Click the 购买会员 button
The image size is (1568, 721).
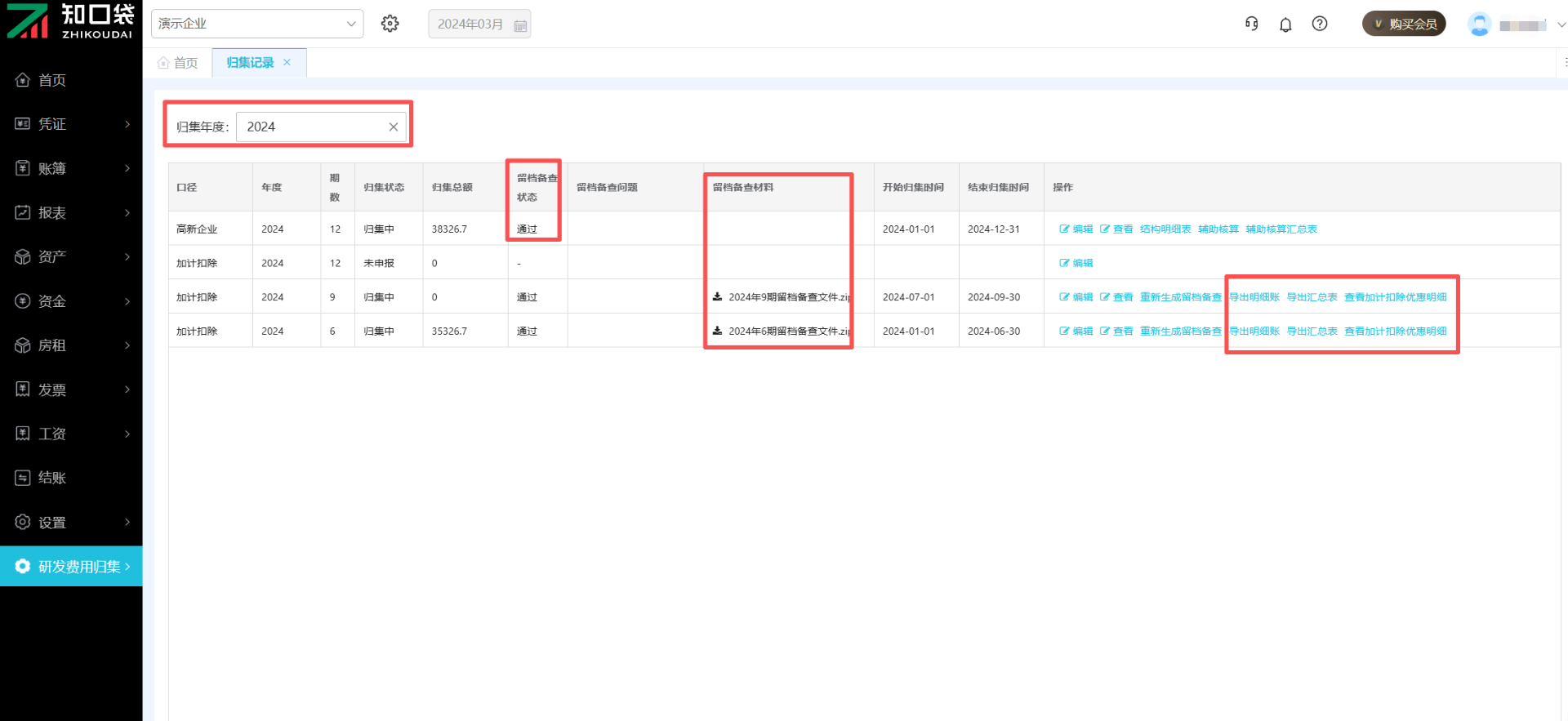pyautogui.click(x=1404, y=24)
